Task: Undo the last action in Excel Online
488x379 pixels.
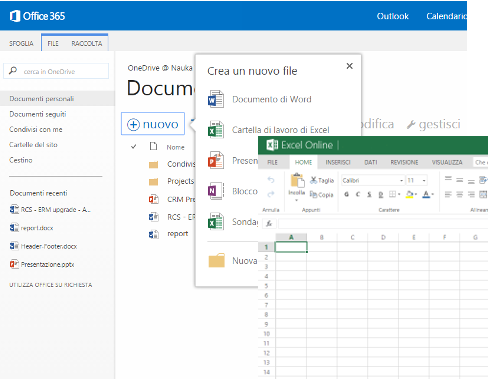Action: [271, 180]
